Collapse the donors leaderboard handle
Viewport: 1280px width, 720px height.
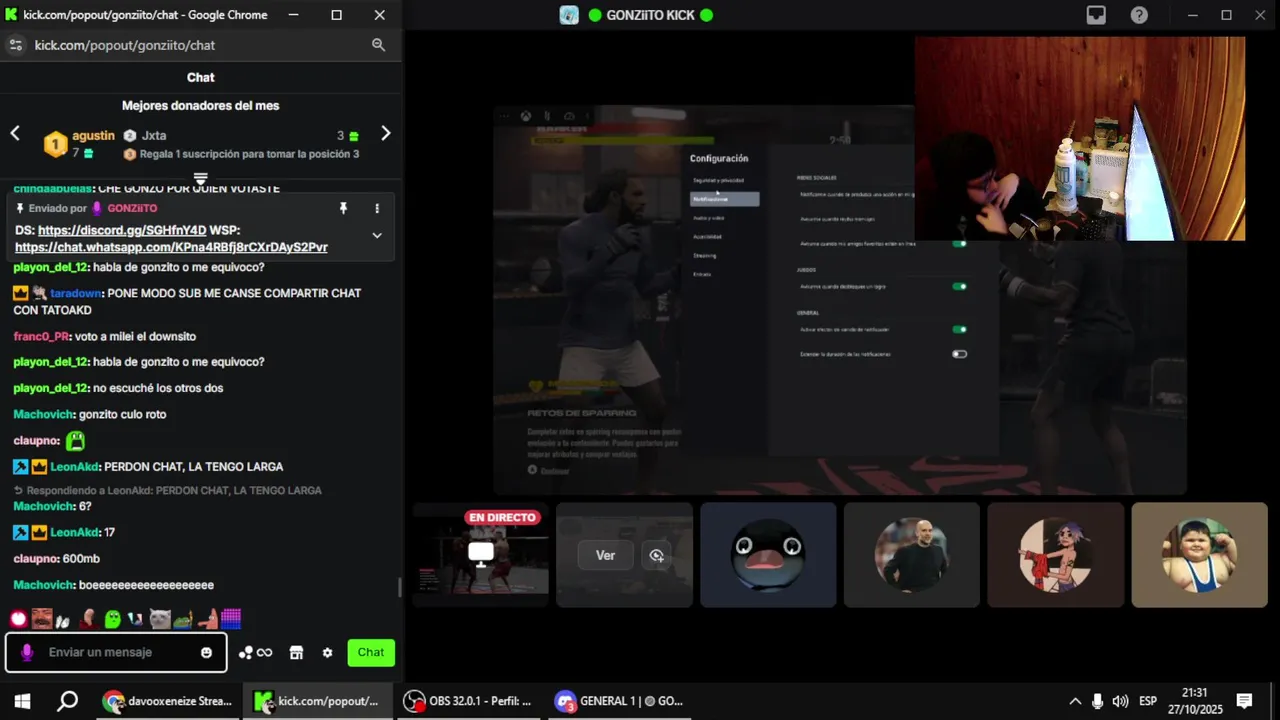(x=200, y=178)
